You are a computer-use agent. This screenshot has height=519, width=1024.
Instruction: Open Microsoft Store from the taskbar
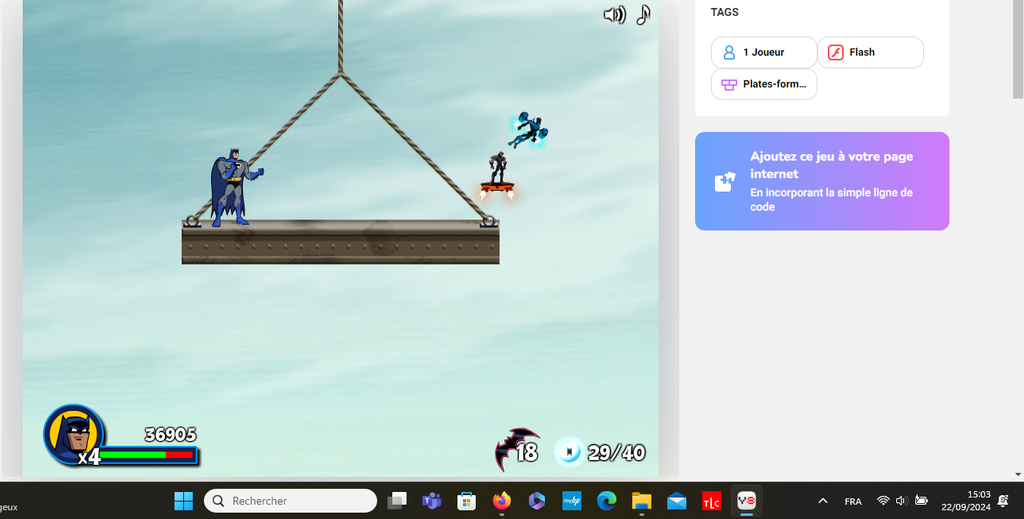[466, 500]
